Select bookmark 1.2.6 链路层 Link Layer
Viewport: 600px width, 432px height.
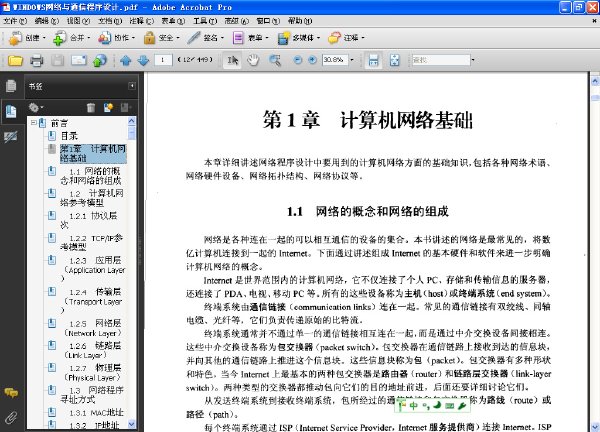91,350
